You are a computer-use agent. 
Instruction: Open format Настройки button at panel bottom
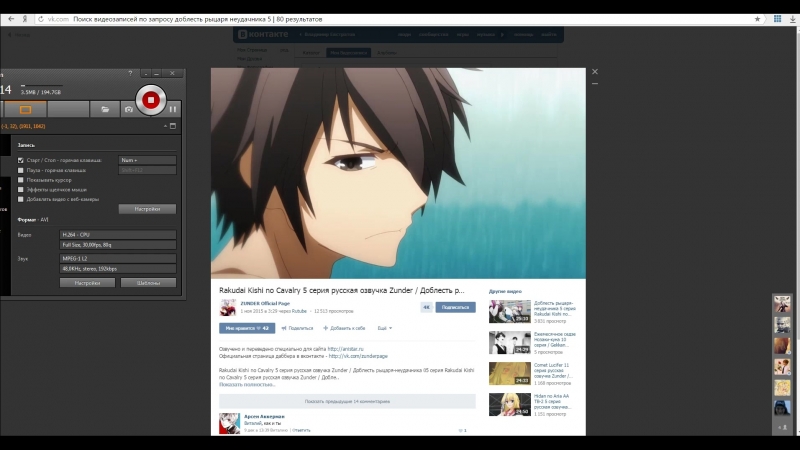tap(87, 283)
